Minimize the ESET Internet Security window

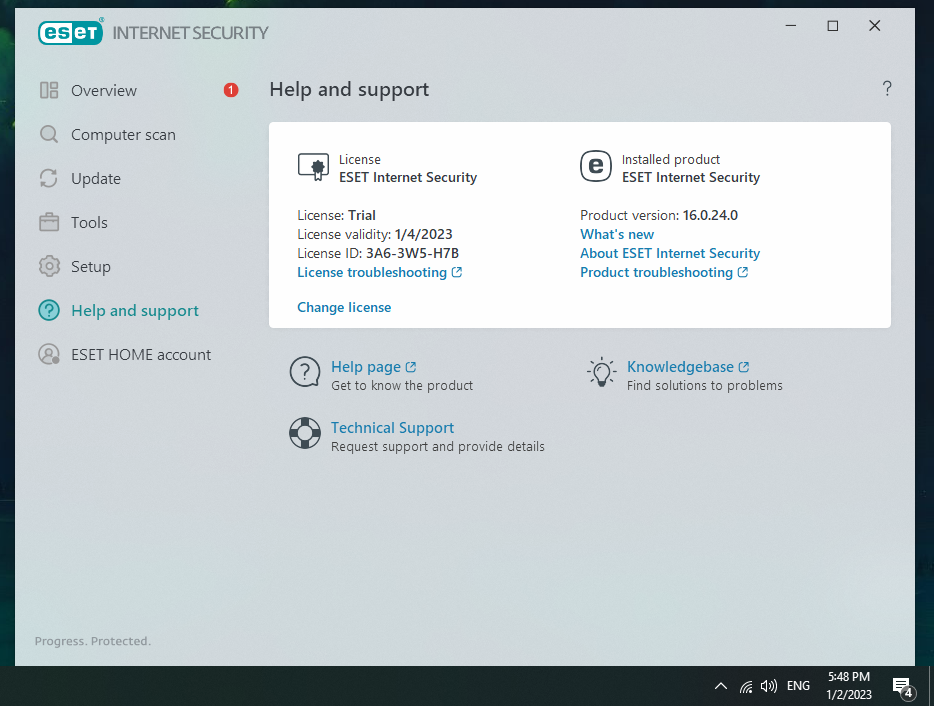coord(791,26)
